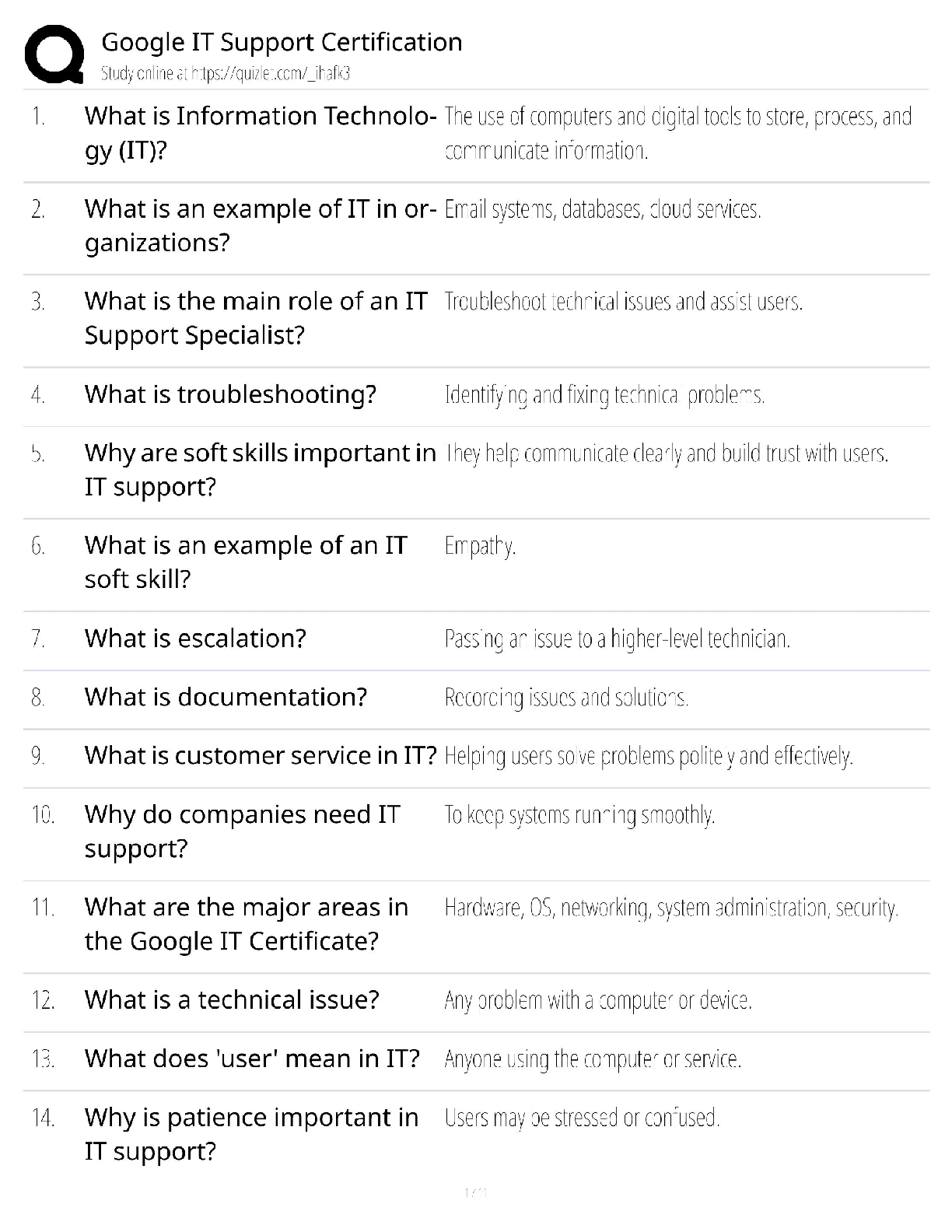The width and height of the screenshot is (952, 1232).
Task: Click 'What is customer service in IT?'
Action: [x=261, y=755]
